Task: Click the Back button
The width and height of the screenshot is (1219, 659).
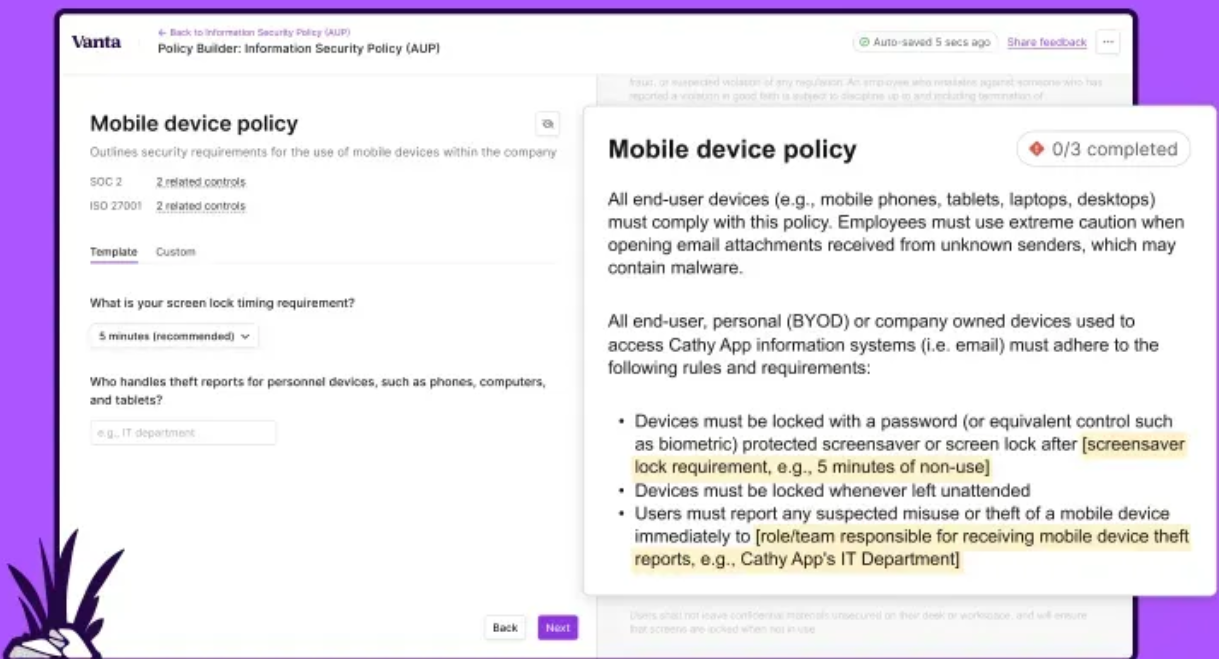Action: point(505,628)
